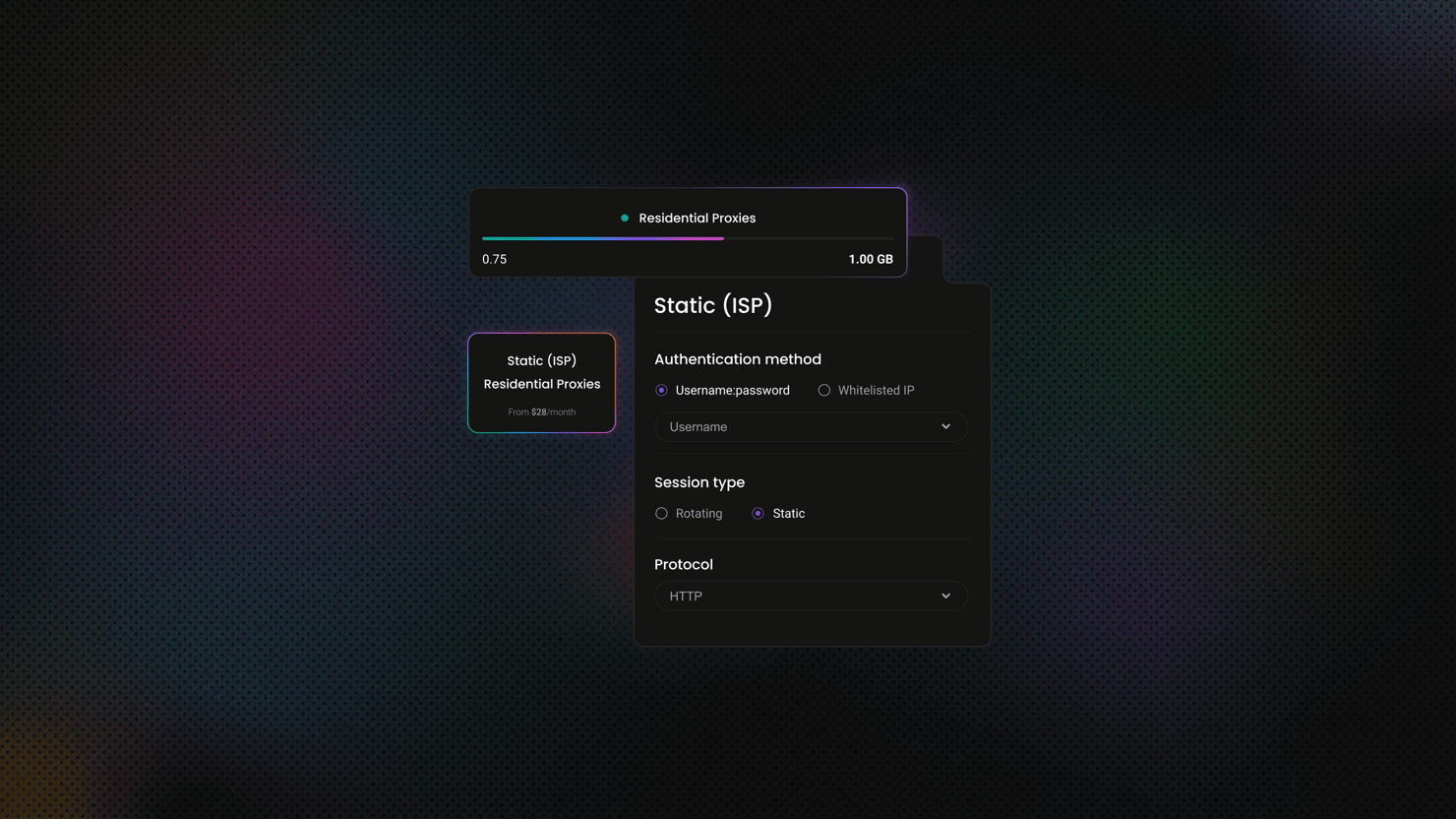Click the Residential Proxies usage progress bar
Viewport: 1456px width, 819px height.
point(687,238)
